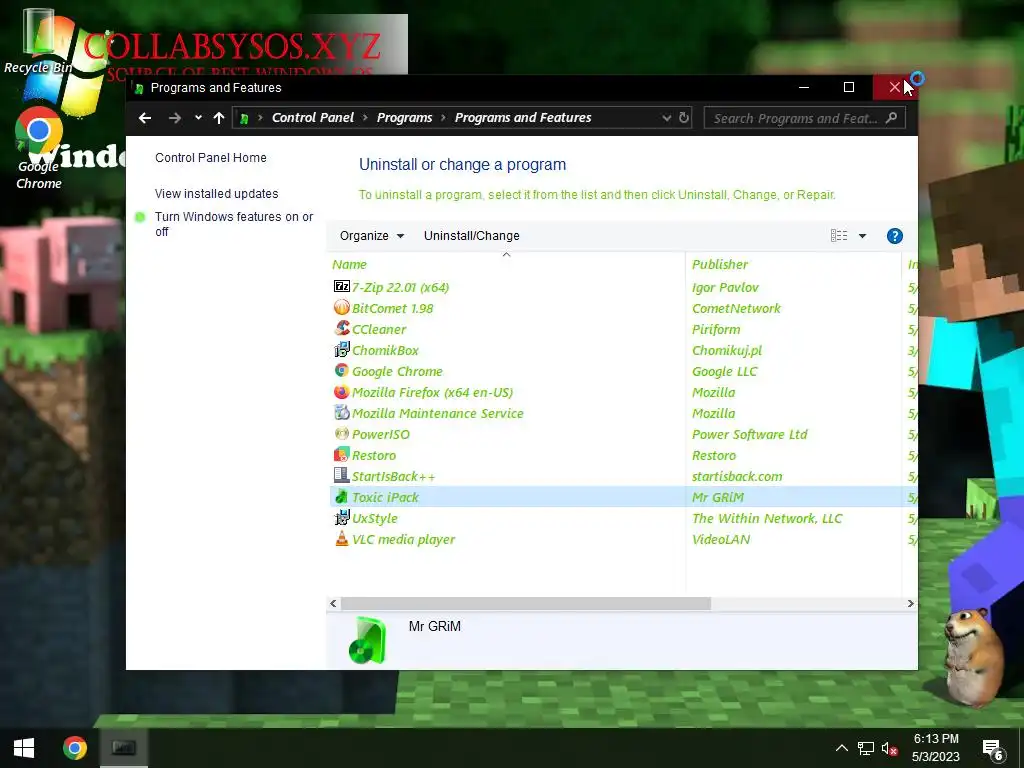Refresh the Programs and Features list

point(684,118)
